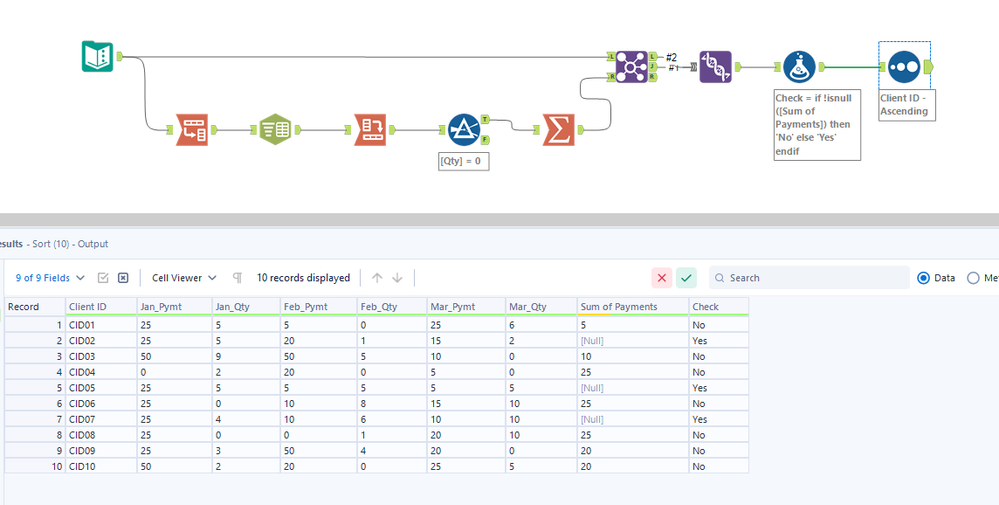Image resolution: width=999 pixels, height=505 pixels.
Task: Select the Transpose tool on canvas
Action: (192, 130)
